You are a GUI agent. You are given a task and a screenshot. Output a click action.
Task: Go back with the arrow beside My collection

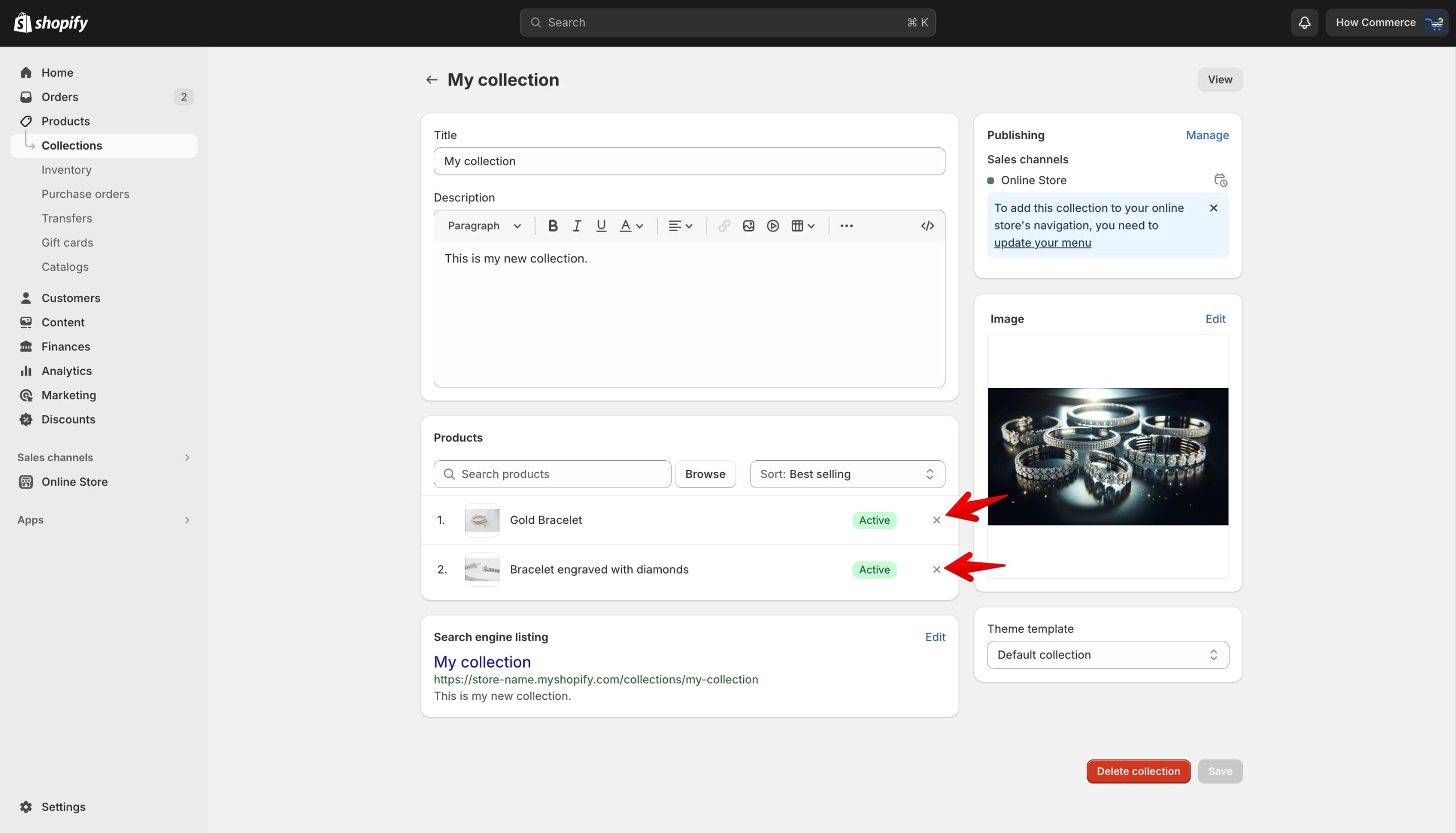431,79
